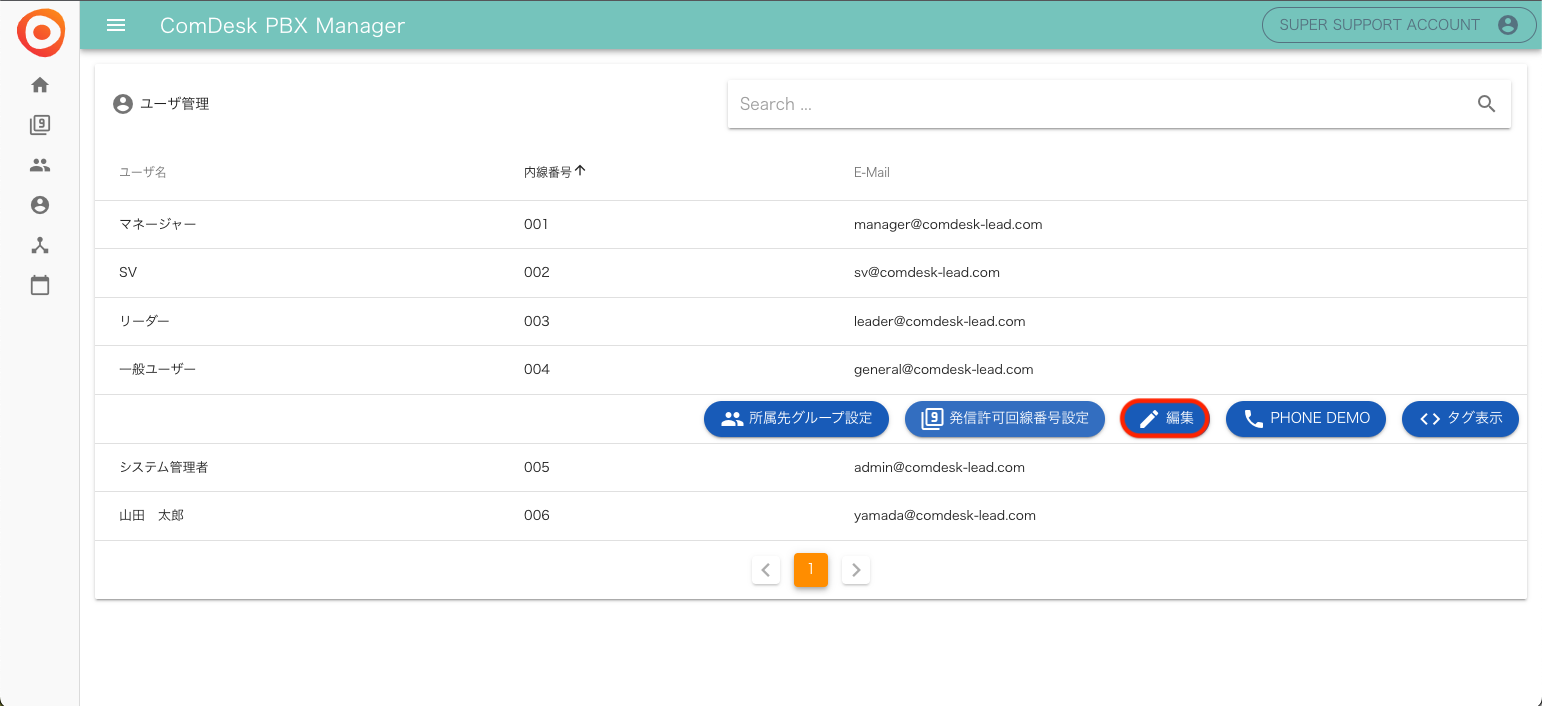Open the line numbers sidebar icon
Screen dimensions: 1542x706
(40, 125)
